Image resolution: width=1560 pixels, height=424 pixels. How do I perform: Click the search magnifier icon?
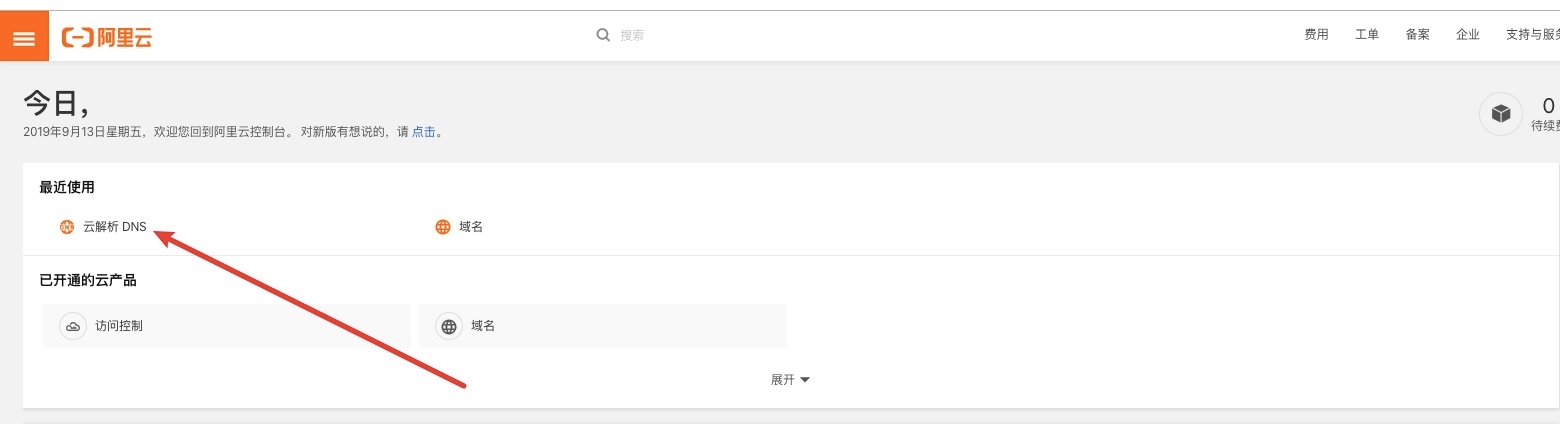click(x=603, y=35)
